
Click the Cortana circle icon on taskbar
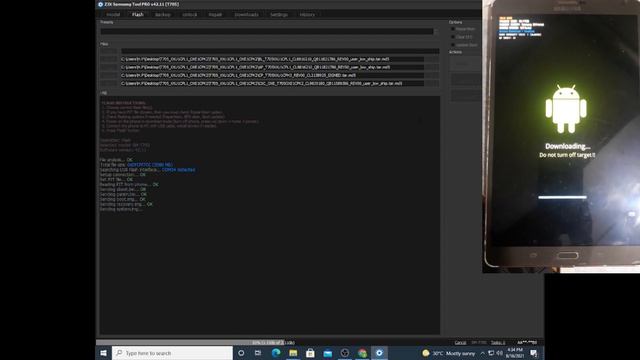tap(241, 353)
